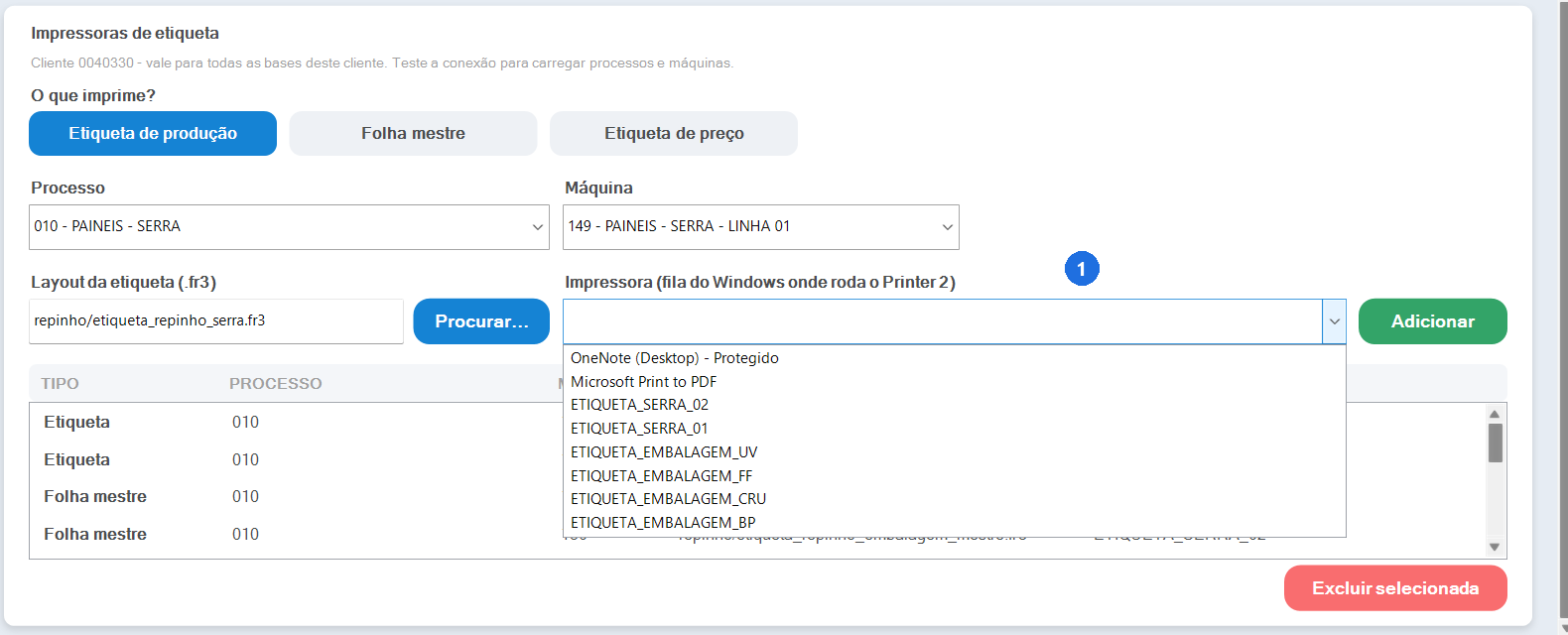
Task: Pick ETIQUETA_EMBALAGEM_FF printer
Action: (x=955, y=476)
